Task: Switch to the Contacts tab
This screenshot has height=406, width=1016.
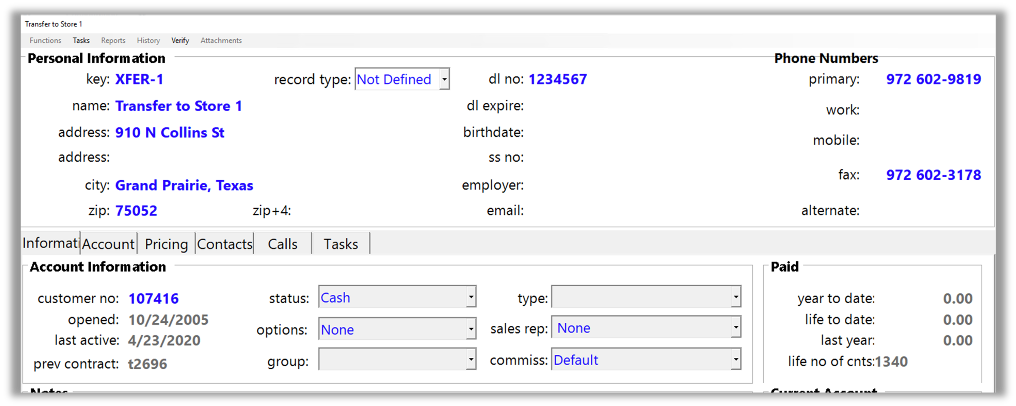Action: 225,244
